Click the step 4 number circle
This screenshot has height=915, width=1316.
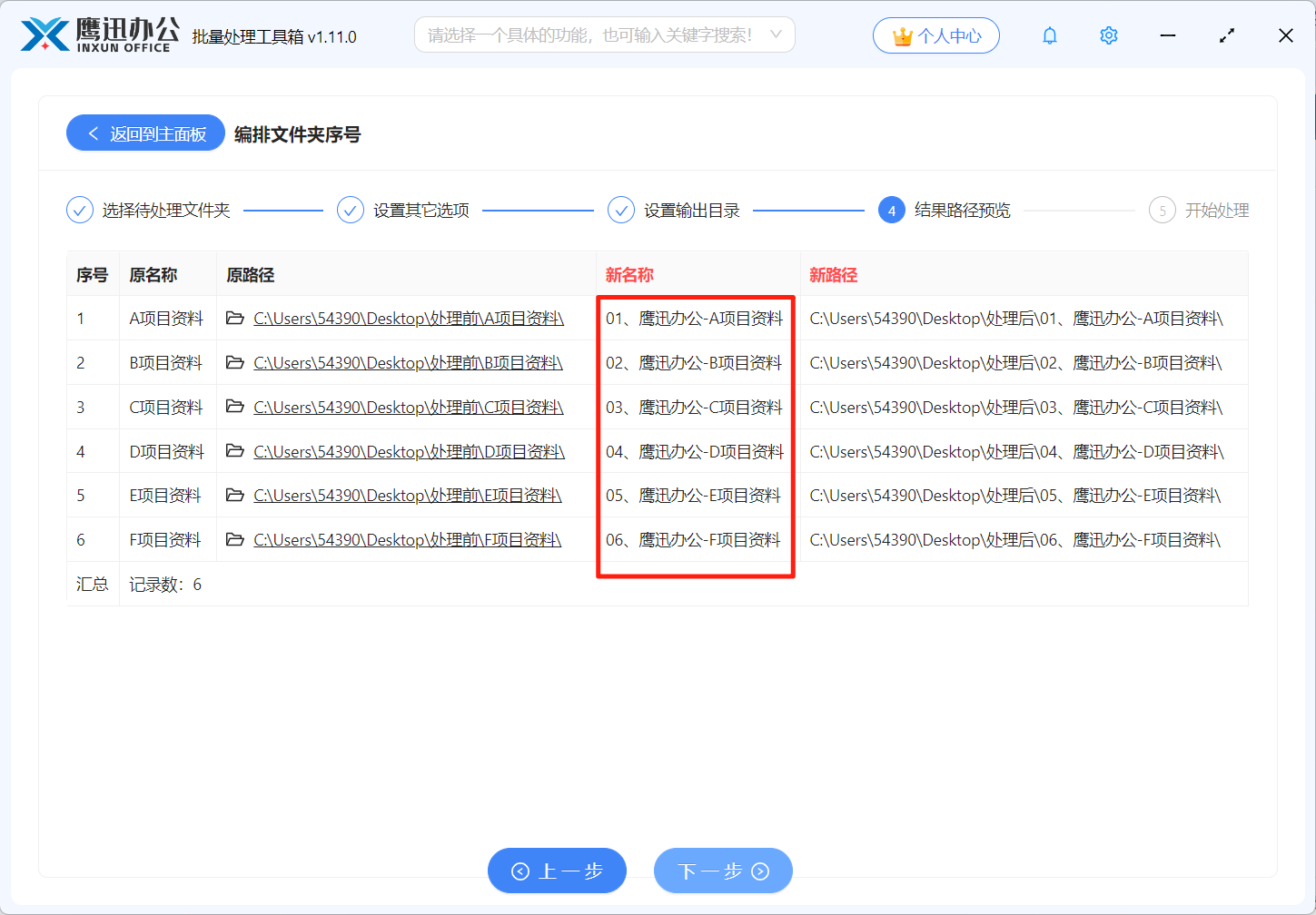(x=892, y=211)
